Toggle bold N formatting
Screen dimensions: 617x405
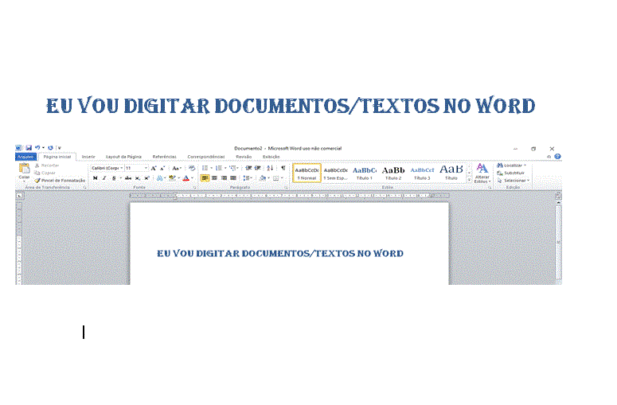(95, 178)
